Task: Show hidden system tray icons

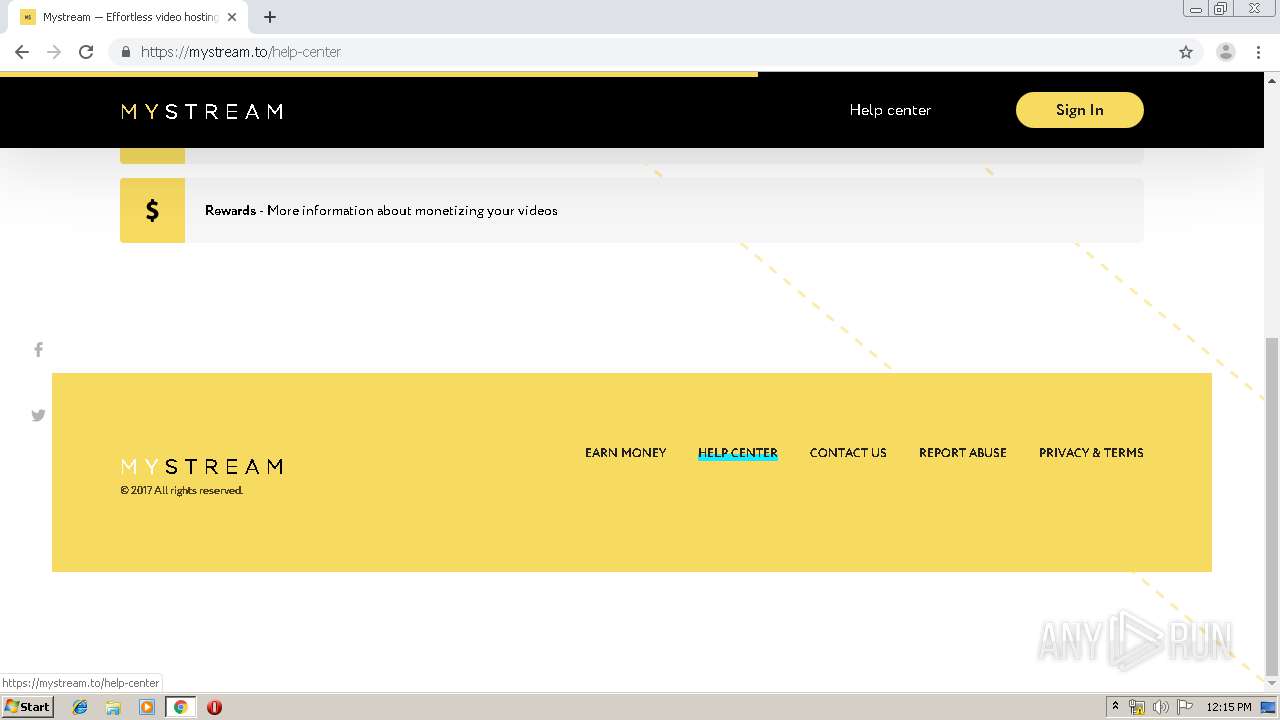Action: pos(1115,707)
